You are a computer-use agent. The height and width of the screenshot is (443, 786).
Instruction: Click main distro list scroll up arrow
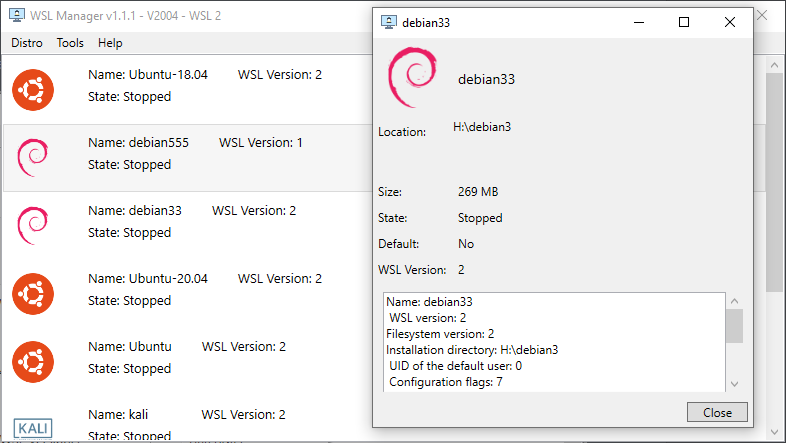tap(774, 65)
